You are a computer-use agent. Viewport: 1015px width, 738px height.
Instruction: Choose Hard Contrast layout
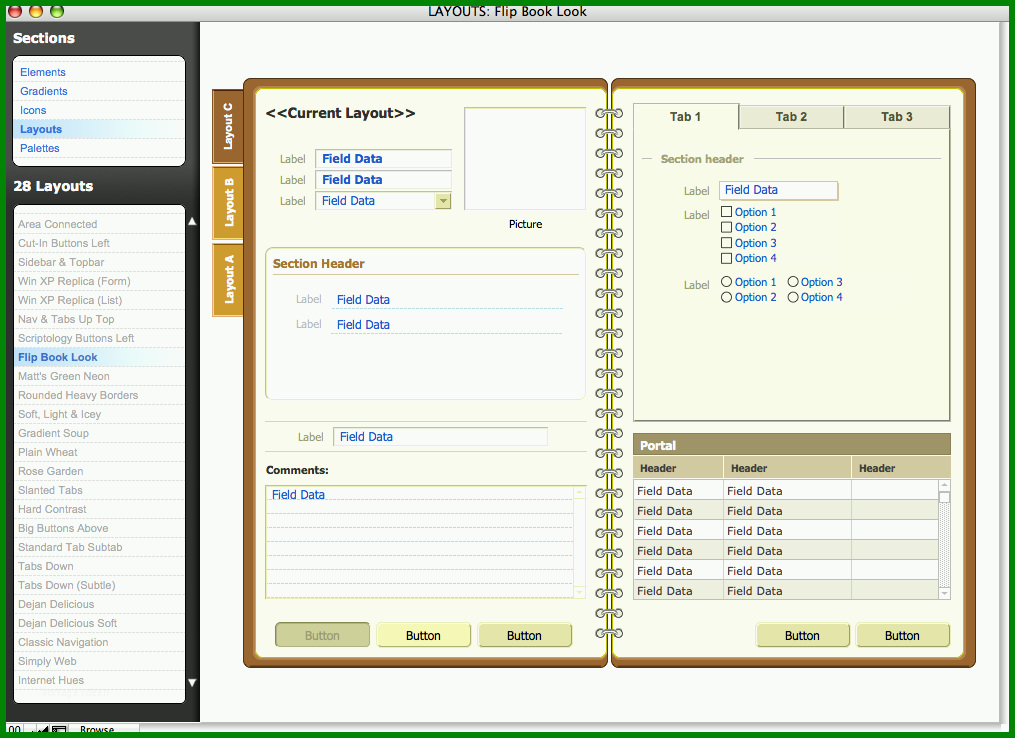click(x=99, y=509)
